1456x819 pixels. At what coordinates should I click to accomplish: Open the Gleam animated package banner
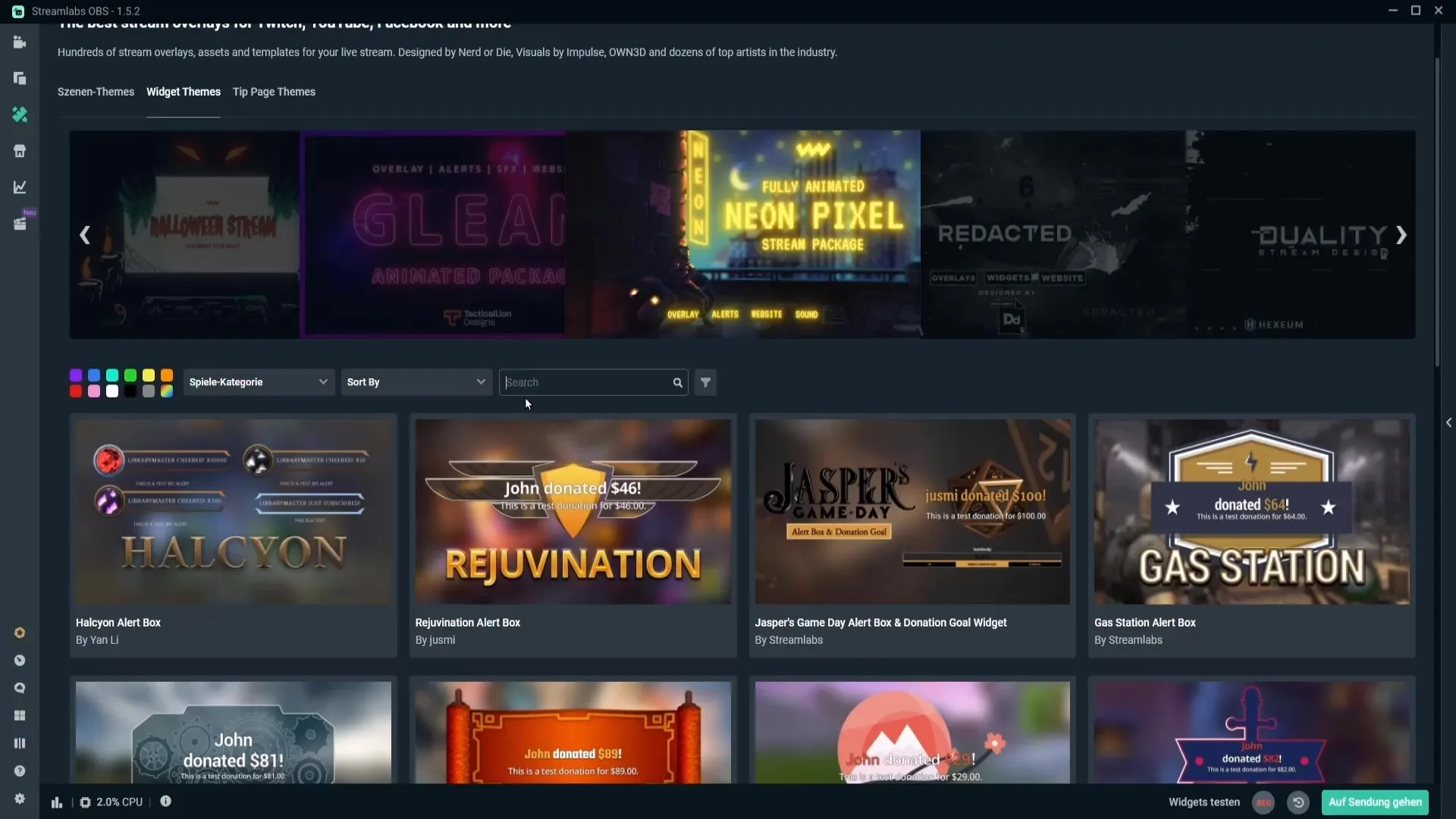coord(433,234)
